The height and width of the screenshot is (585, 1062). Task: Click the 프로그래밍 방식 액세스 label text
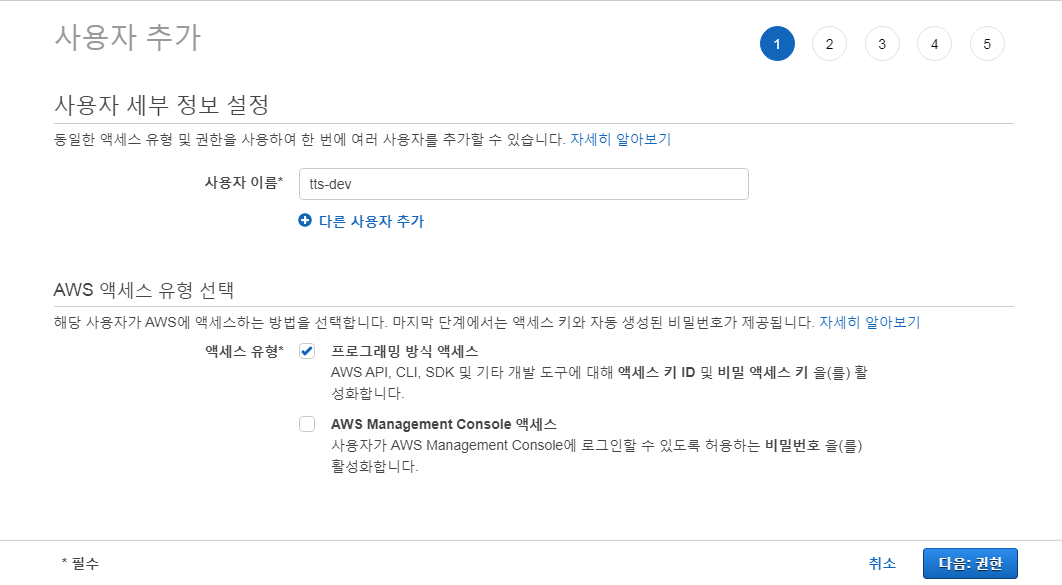pyautogui.click(x=404, y=351)
